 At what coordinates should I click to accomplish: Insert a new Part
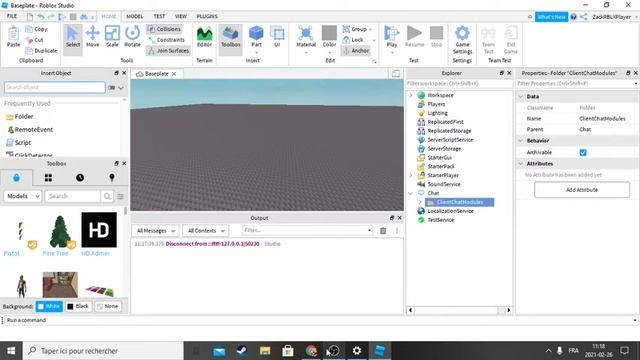tap(256, 37)
